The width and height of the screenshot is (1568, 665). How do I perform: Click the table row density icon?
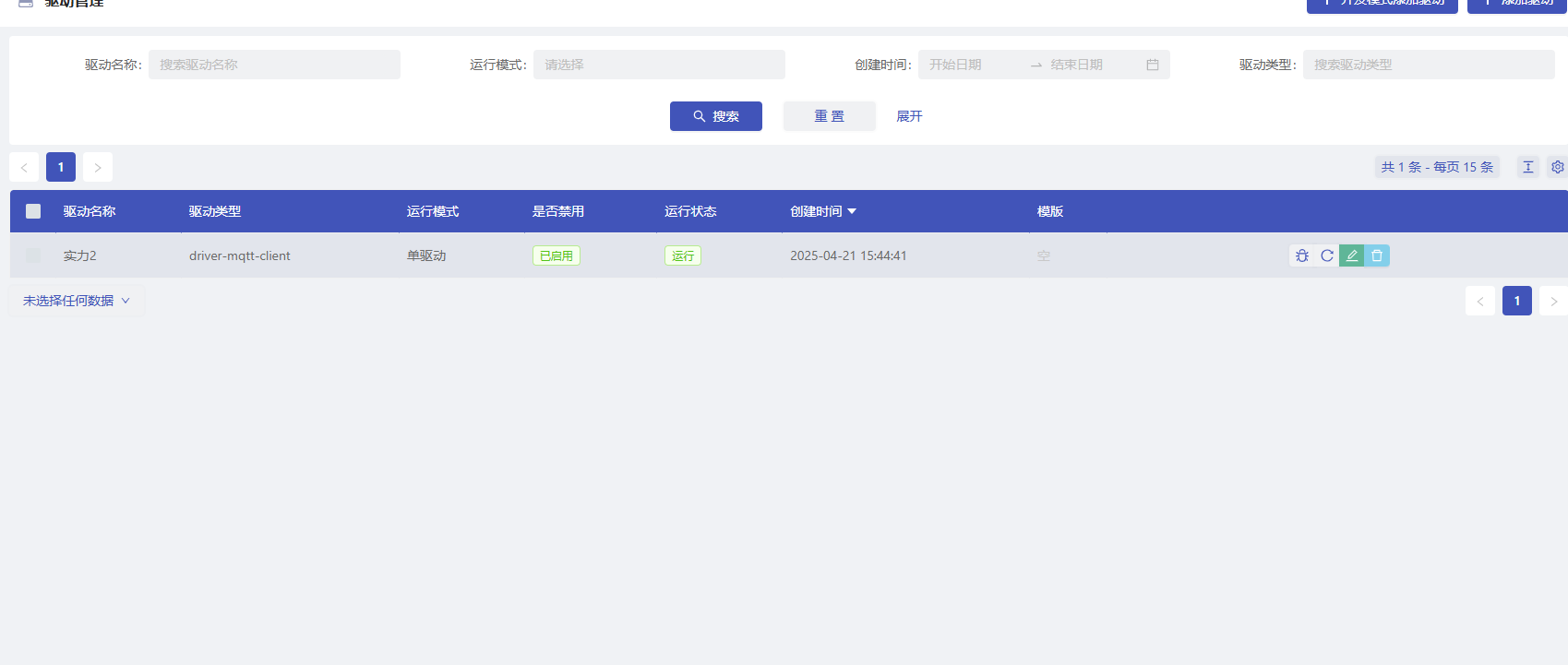click(x=1528, y=167)
